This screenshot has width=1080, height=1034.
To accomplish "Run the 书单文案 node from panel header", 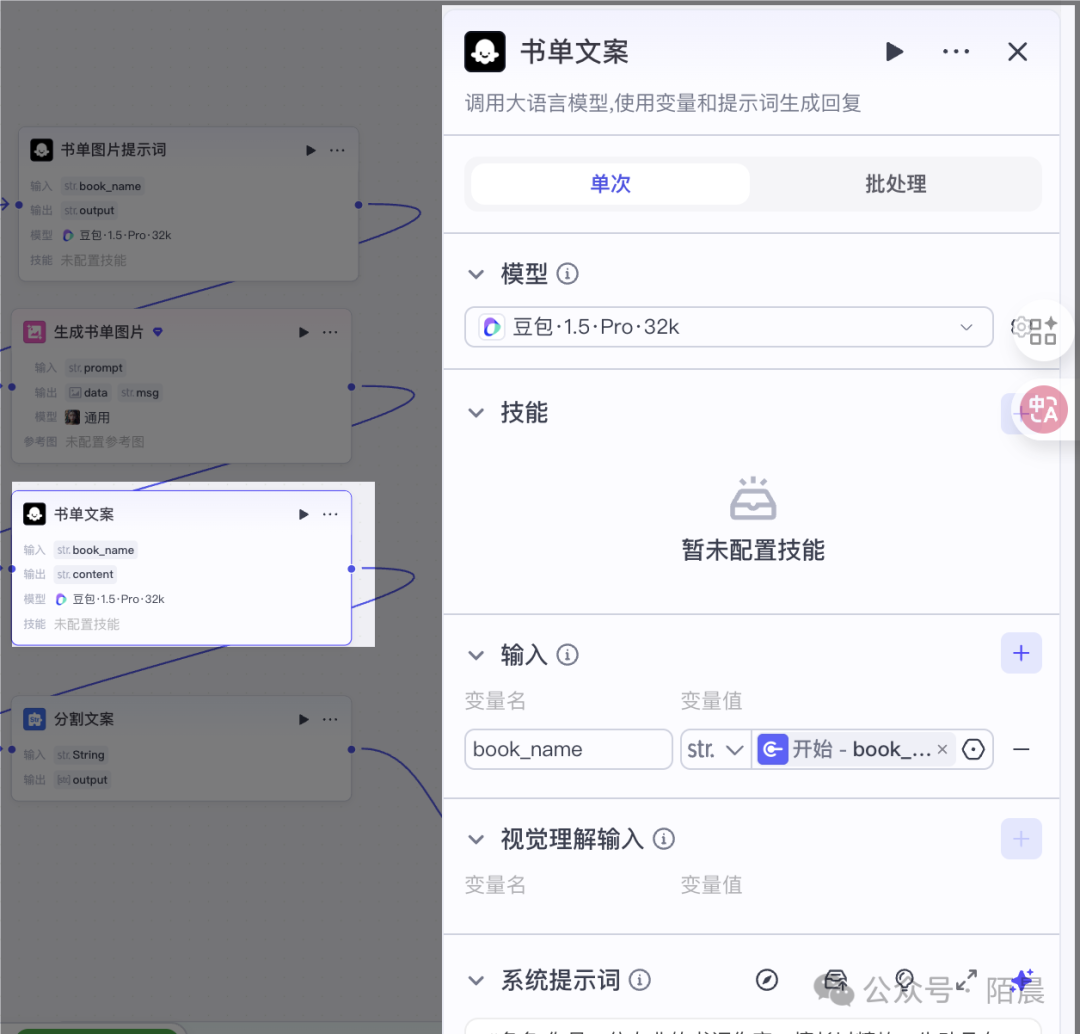I will click(894, 52).
